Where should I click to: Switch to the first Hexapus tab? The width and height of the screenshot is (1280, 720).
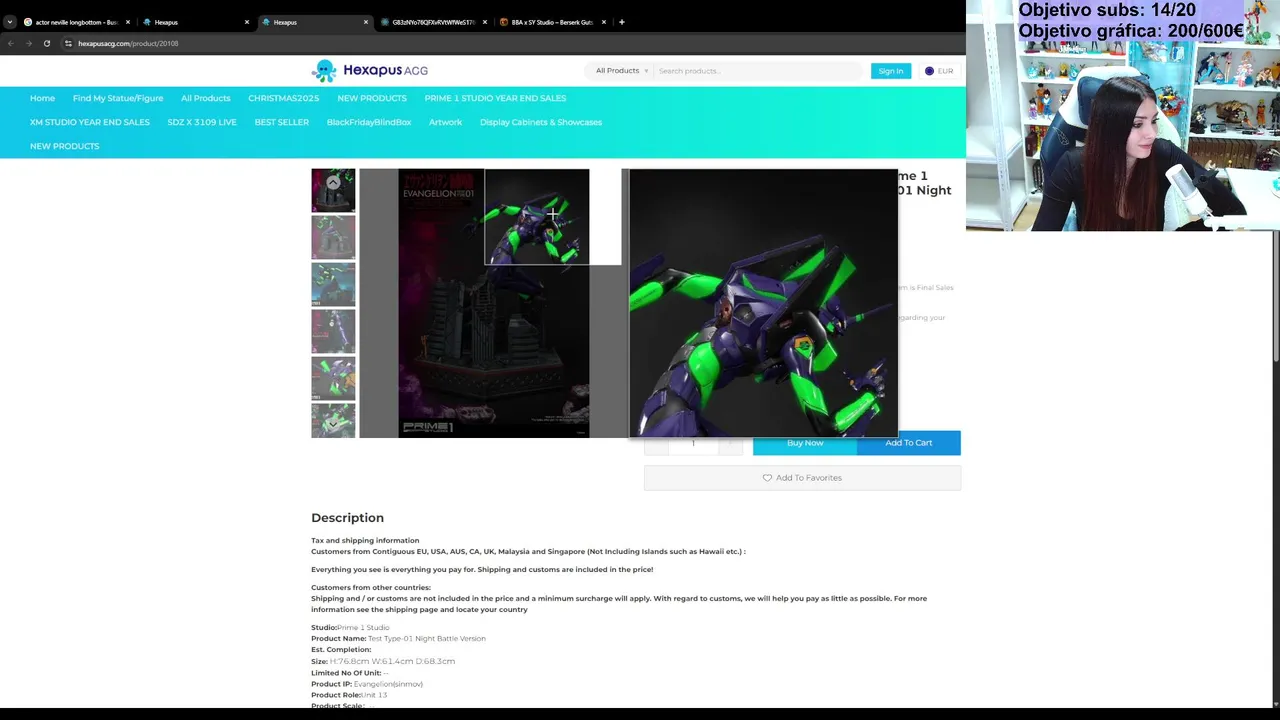[194, 22]
